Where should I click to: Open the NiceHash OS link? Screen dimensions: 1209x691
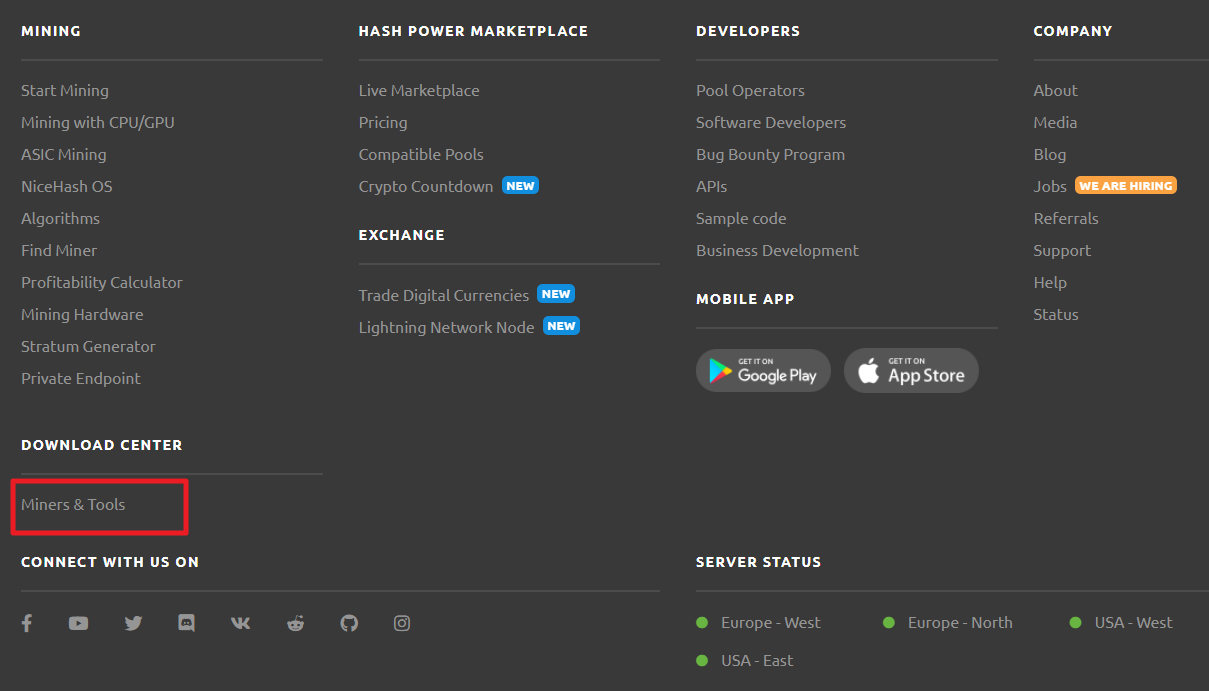[x=67, y=186]
